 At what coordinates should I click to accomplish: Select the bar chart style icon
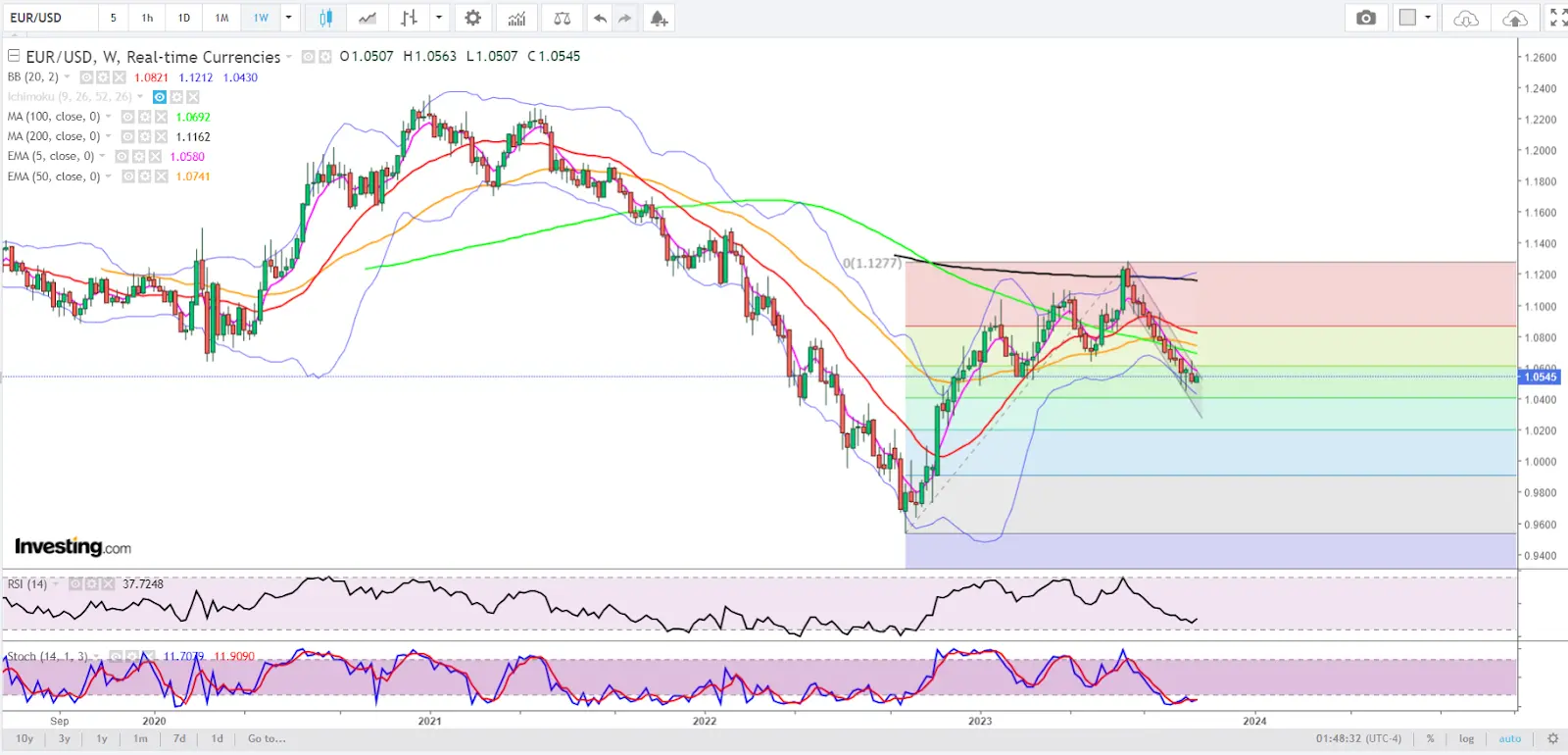pos(410,18)
